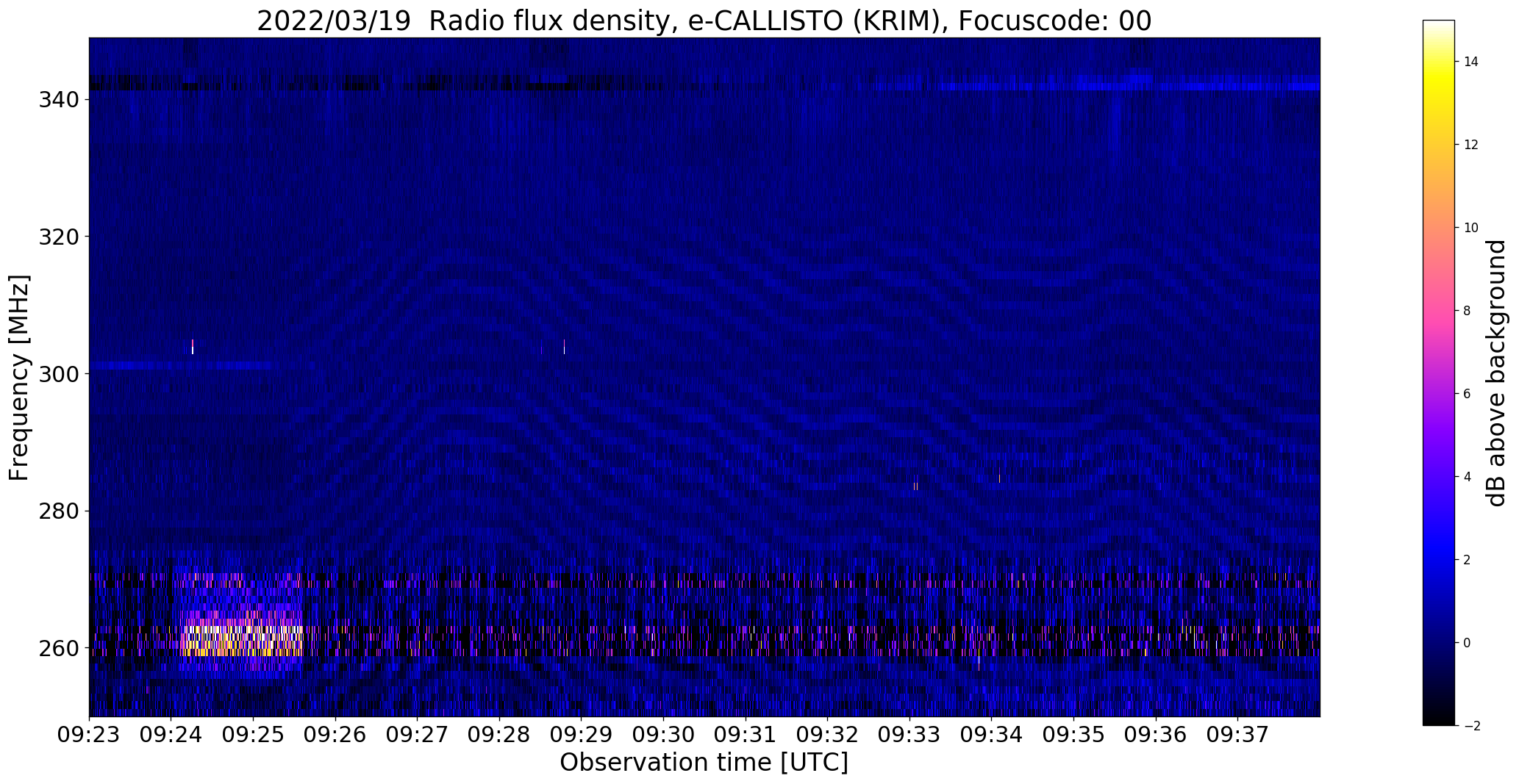Viewport: 1519px width, 784px height.
Task: Click the 09:27 time tick label
Action: [x=418, y=735]
